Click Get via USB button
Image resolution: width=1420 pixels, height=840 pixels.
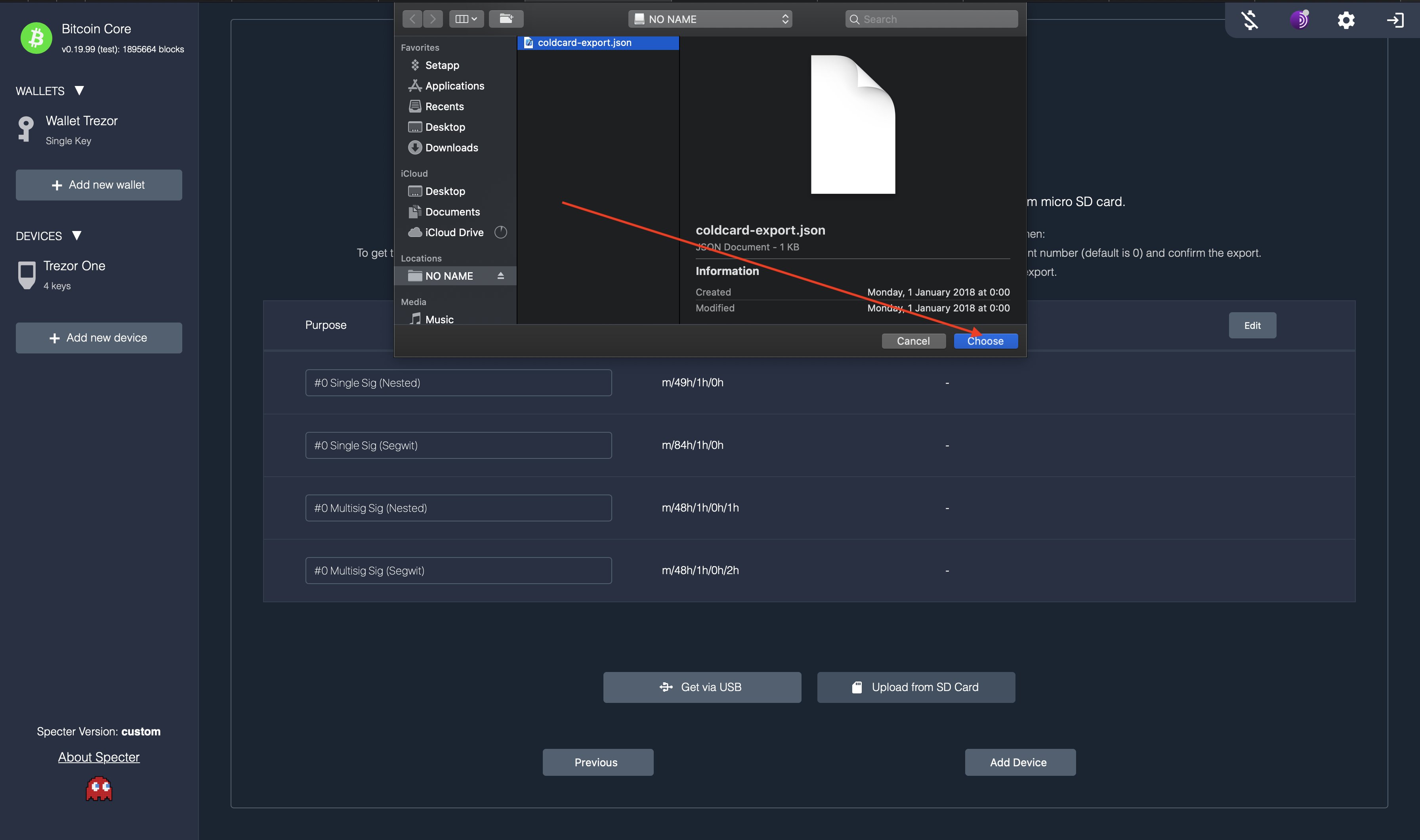[x=702, y=687]
